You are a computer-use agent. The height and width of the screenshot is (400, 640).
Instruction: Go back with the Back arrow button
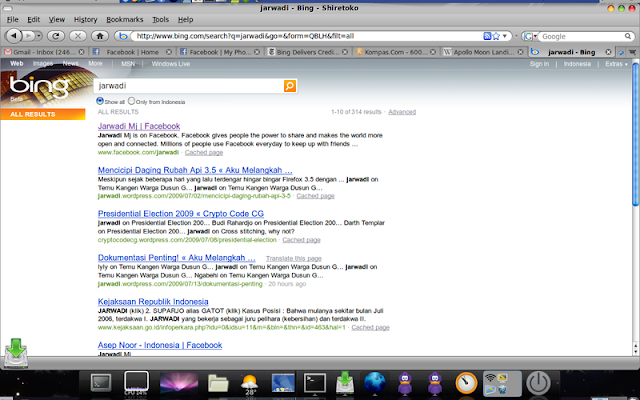point(13,36)
